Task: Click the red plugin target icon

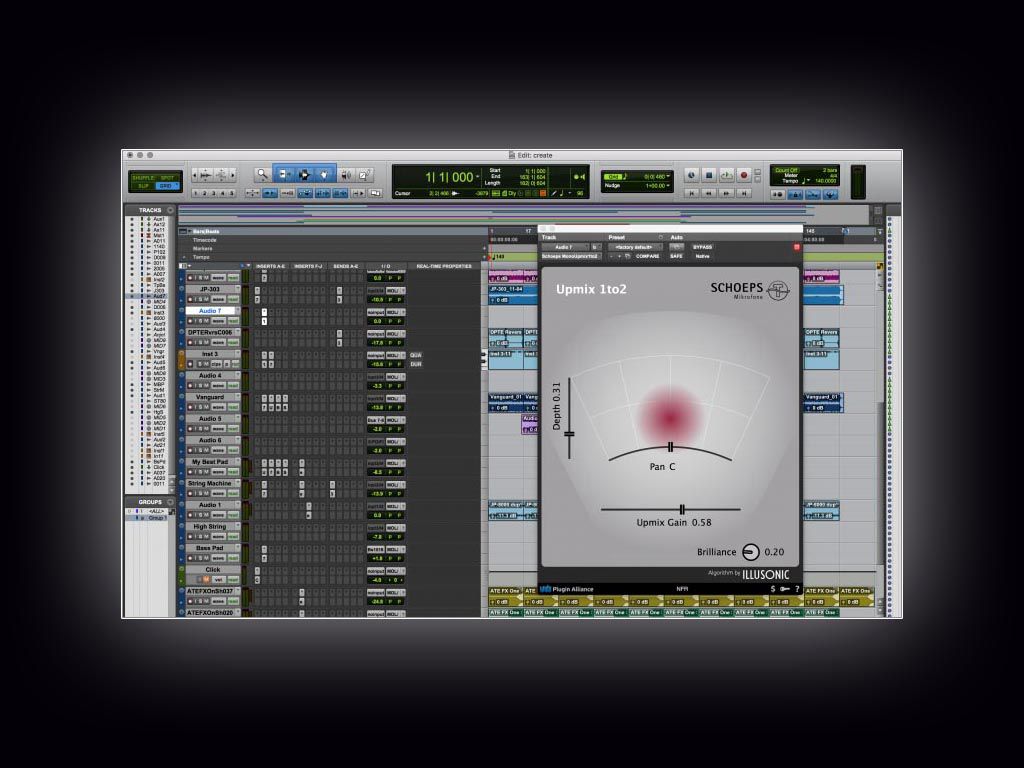Action: [797, 247]
